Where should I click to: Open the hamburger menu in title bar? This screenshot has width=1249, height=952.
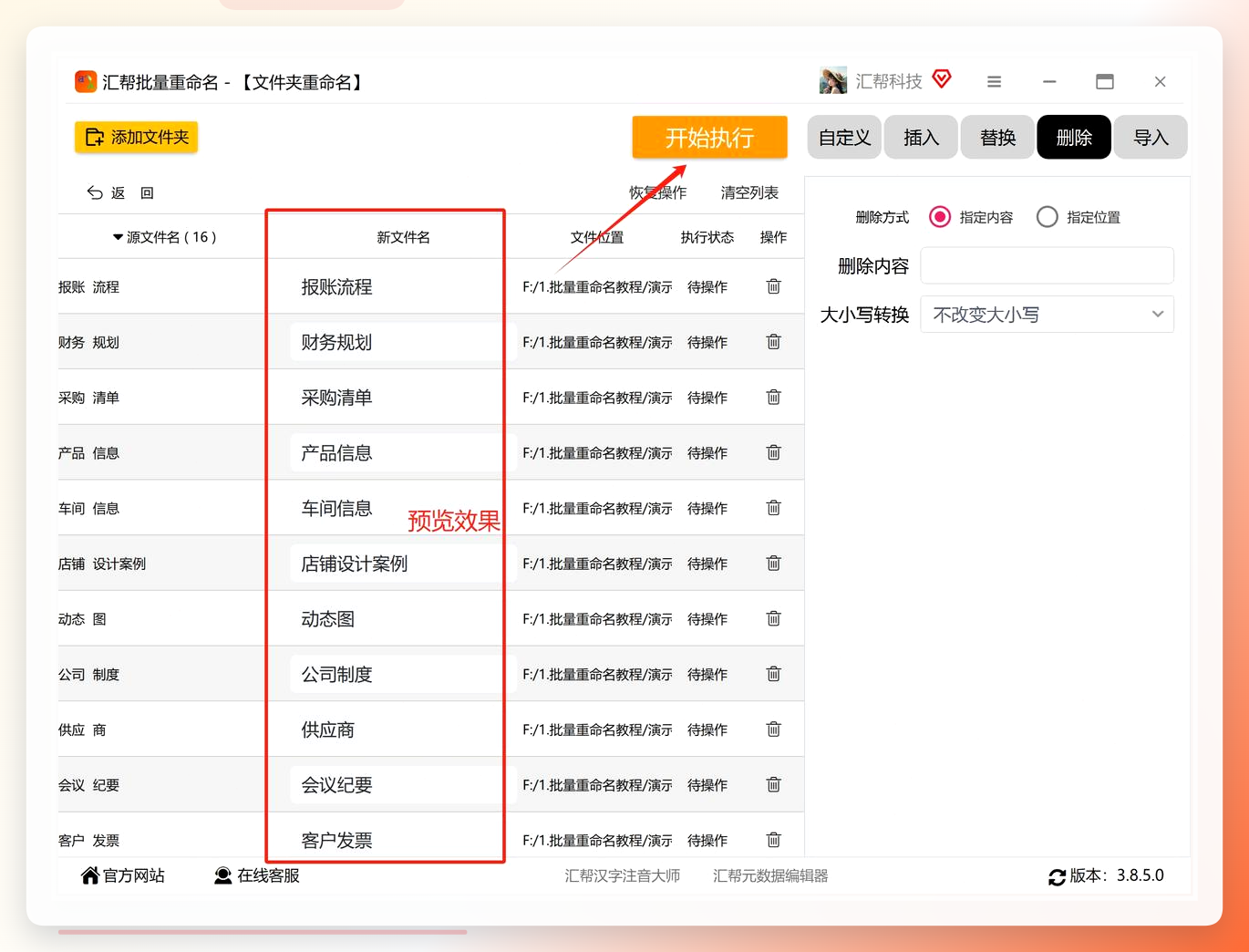coord(994,82)
